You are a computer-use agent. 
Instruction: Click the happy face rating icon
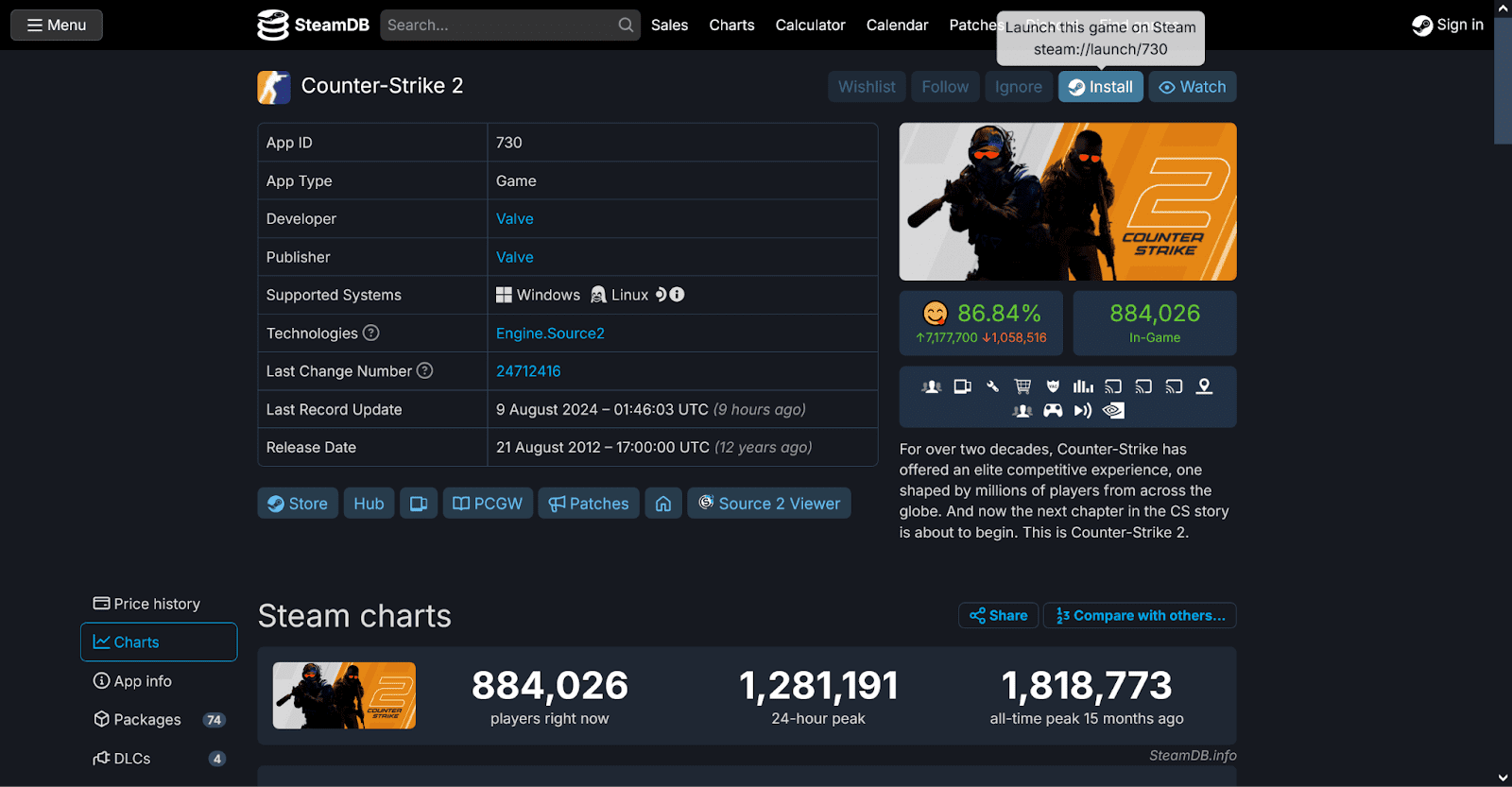pyautogui.click(x=936, y=314)
